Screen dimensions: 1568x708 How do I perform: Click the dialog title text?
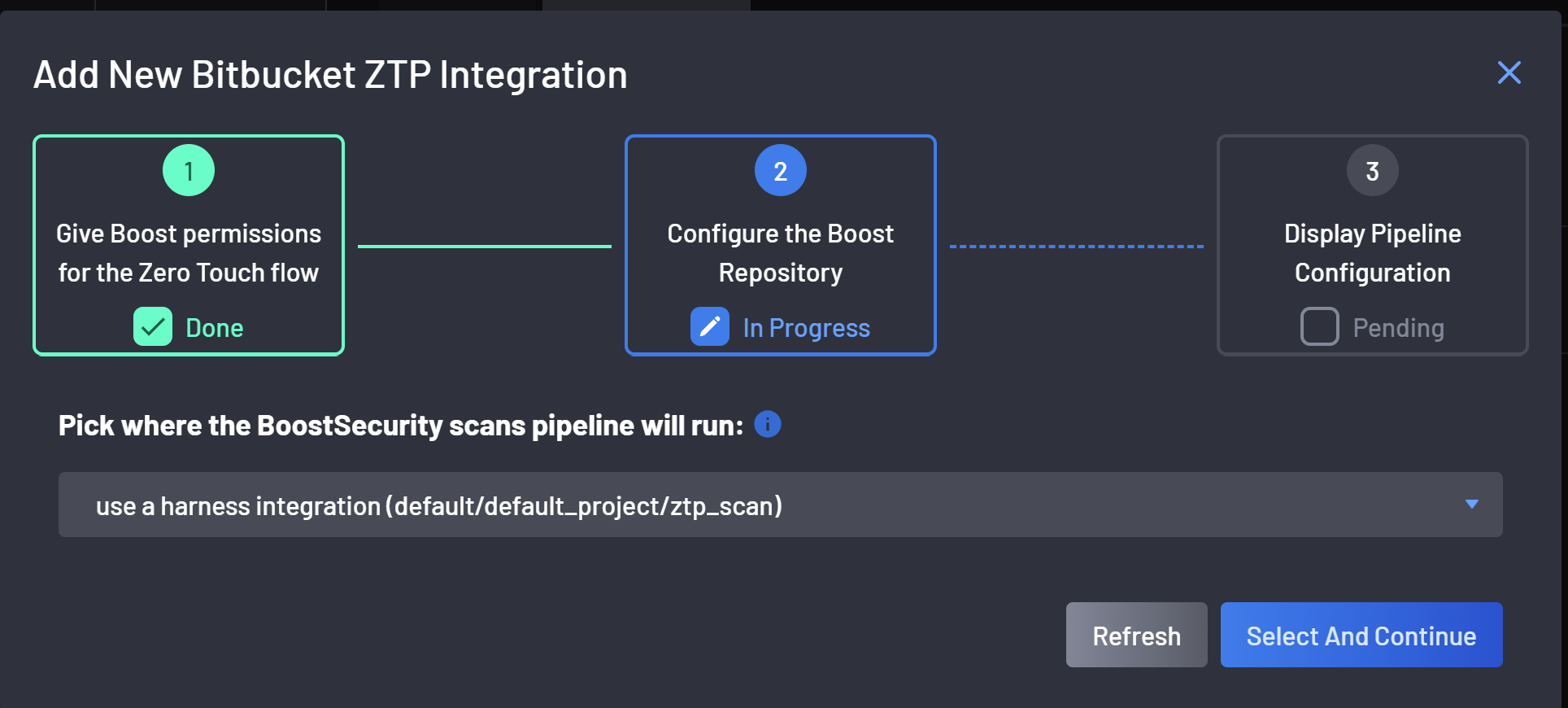[x=330, y=75]
